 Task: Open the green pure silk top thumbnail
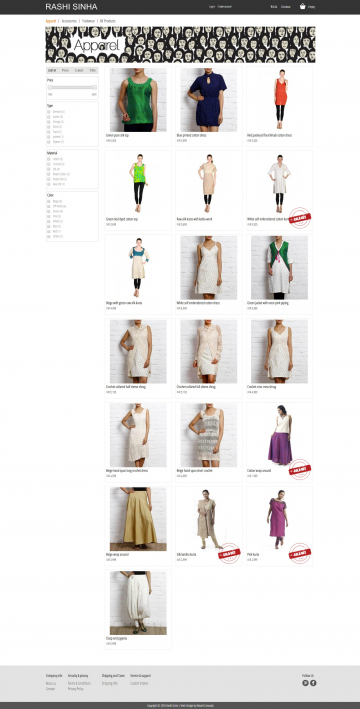pos(138,100)
